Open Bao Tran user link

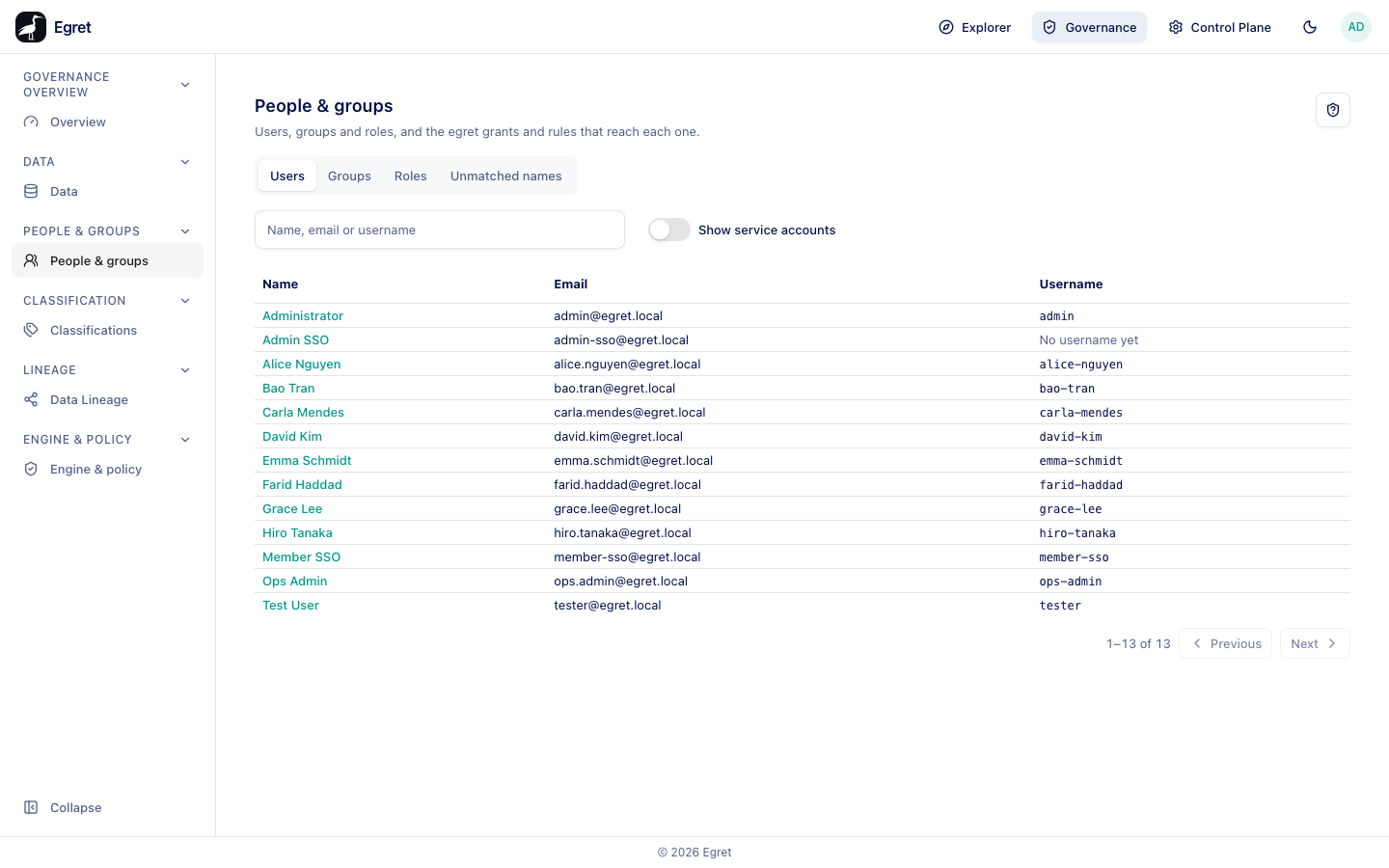coord(288,389)
